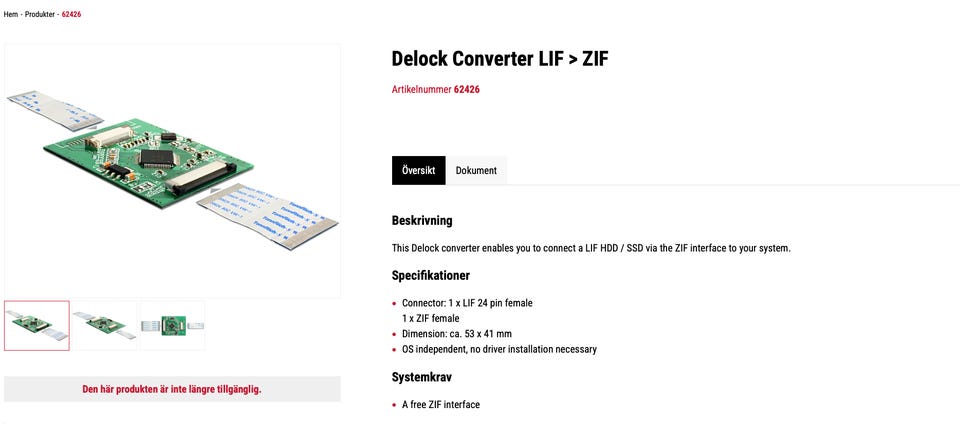
Task: Click the product no longer available banner
Action: [x=172, y=389]
